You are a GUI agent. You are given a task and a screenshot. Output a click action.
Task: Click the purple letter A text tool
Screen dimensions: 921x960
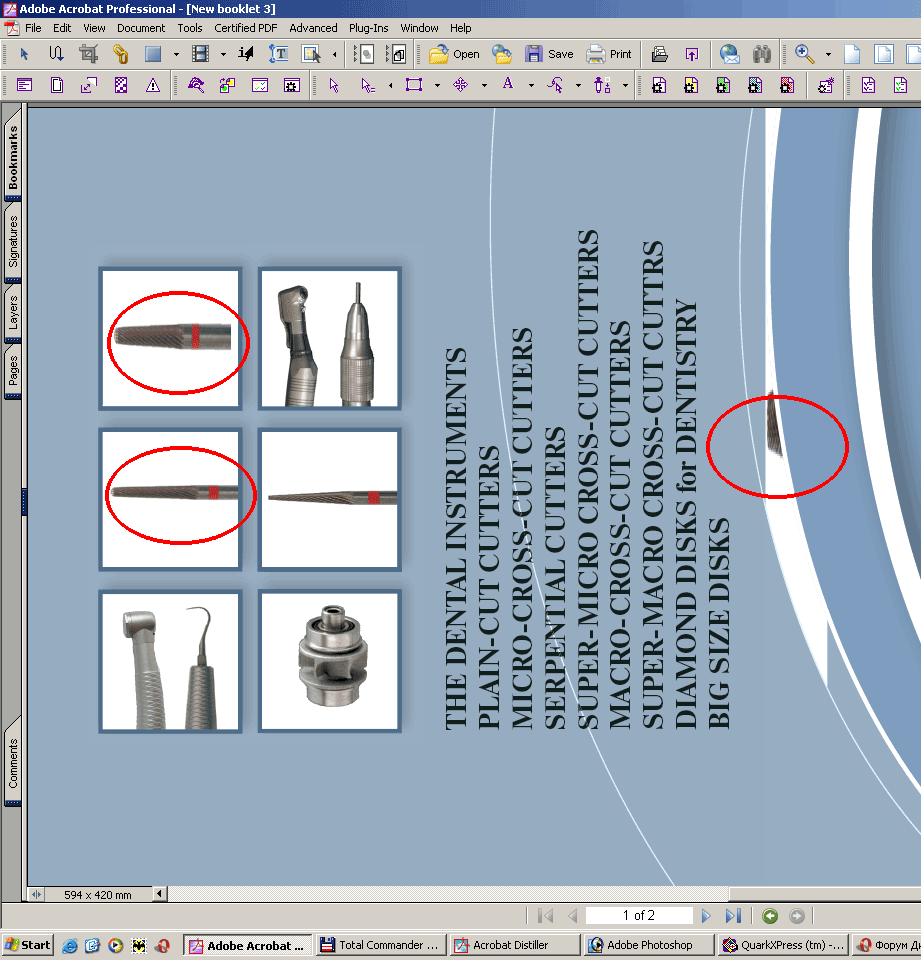[508, 84]
